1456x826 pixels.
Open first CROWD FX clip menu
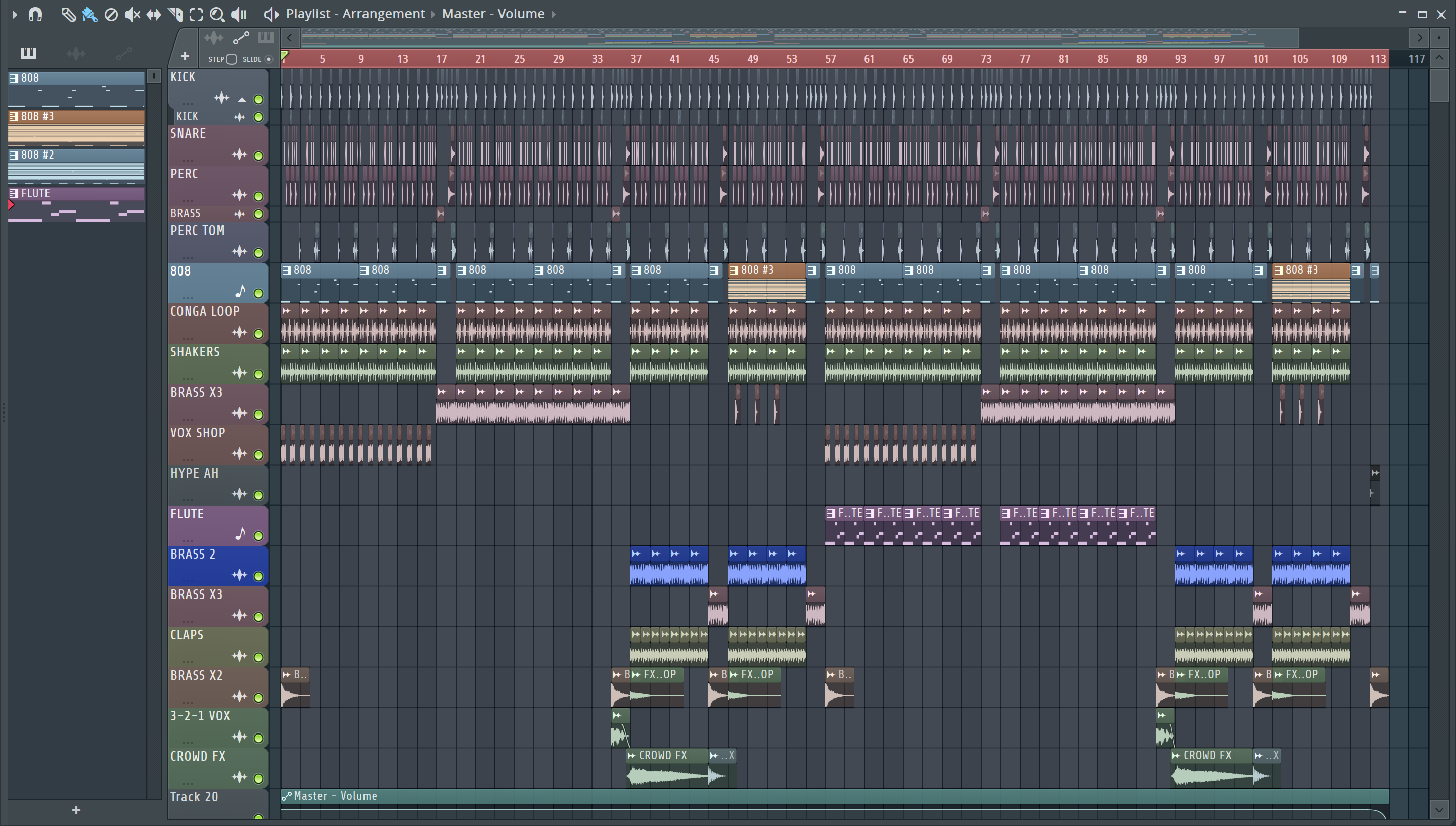pos(631,756)
